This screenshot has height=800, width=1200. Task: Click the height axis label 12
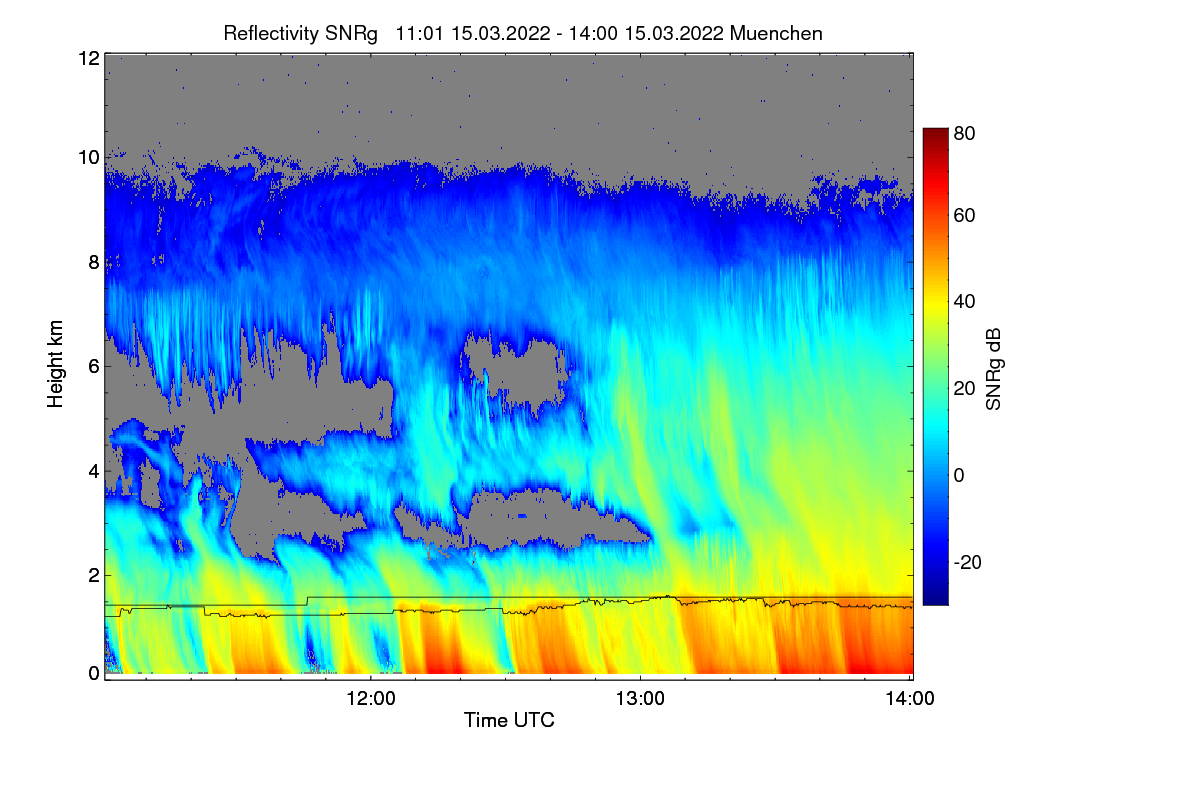(88, 58)
